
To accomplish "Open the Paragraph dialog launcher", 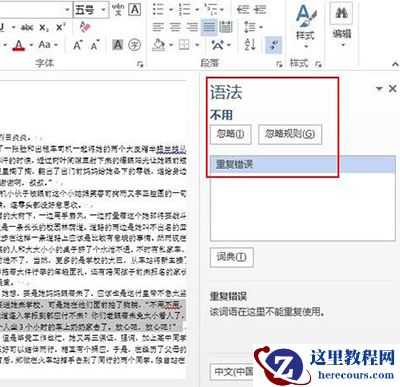I will coord(279,64).
